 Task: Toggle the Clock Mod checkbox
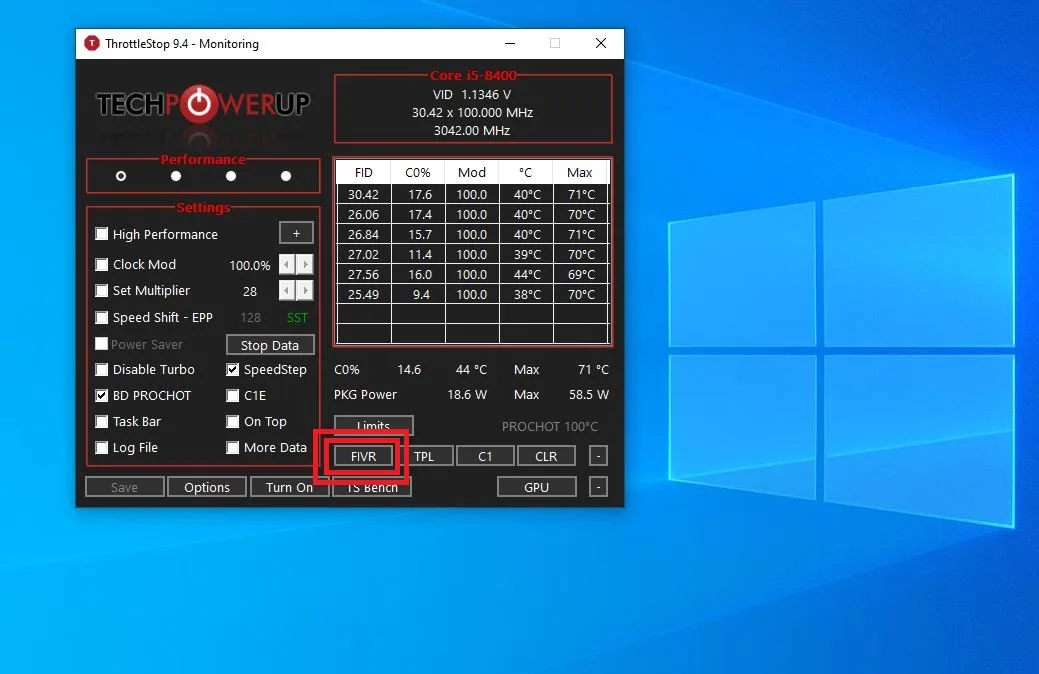click(x=101, y=264)
